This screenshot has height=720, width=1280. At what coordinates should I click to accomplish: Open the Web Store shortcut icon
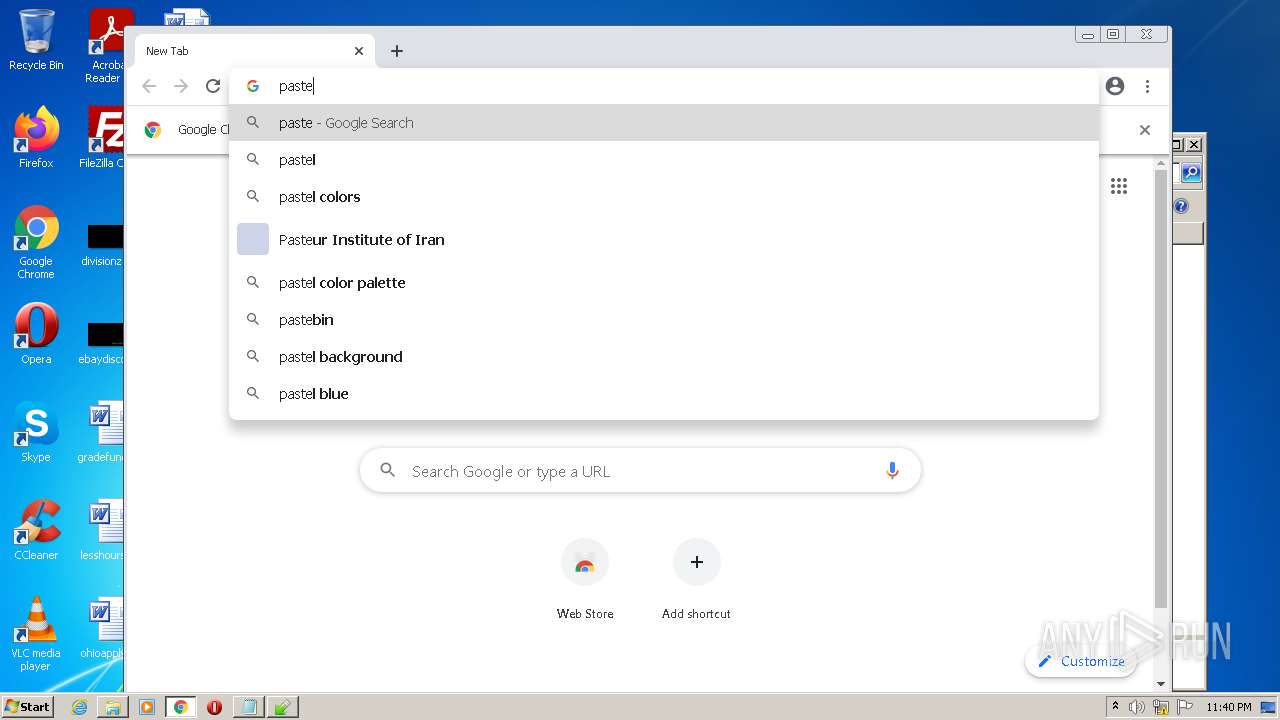(x=585, y=563)
